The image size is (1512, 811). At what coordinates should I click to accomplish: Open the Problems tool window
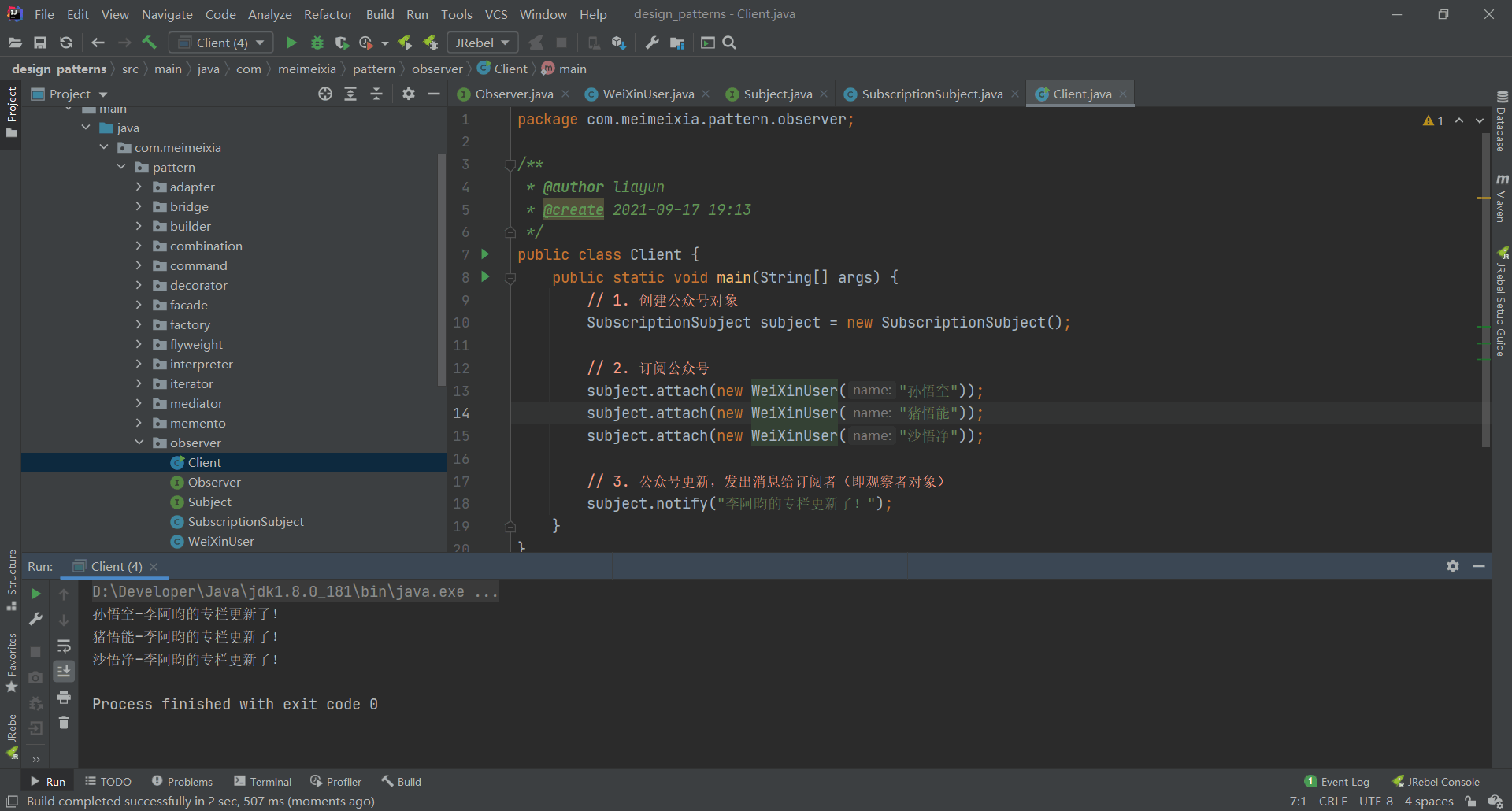point(182,781)
